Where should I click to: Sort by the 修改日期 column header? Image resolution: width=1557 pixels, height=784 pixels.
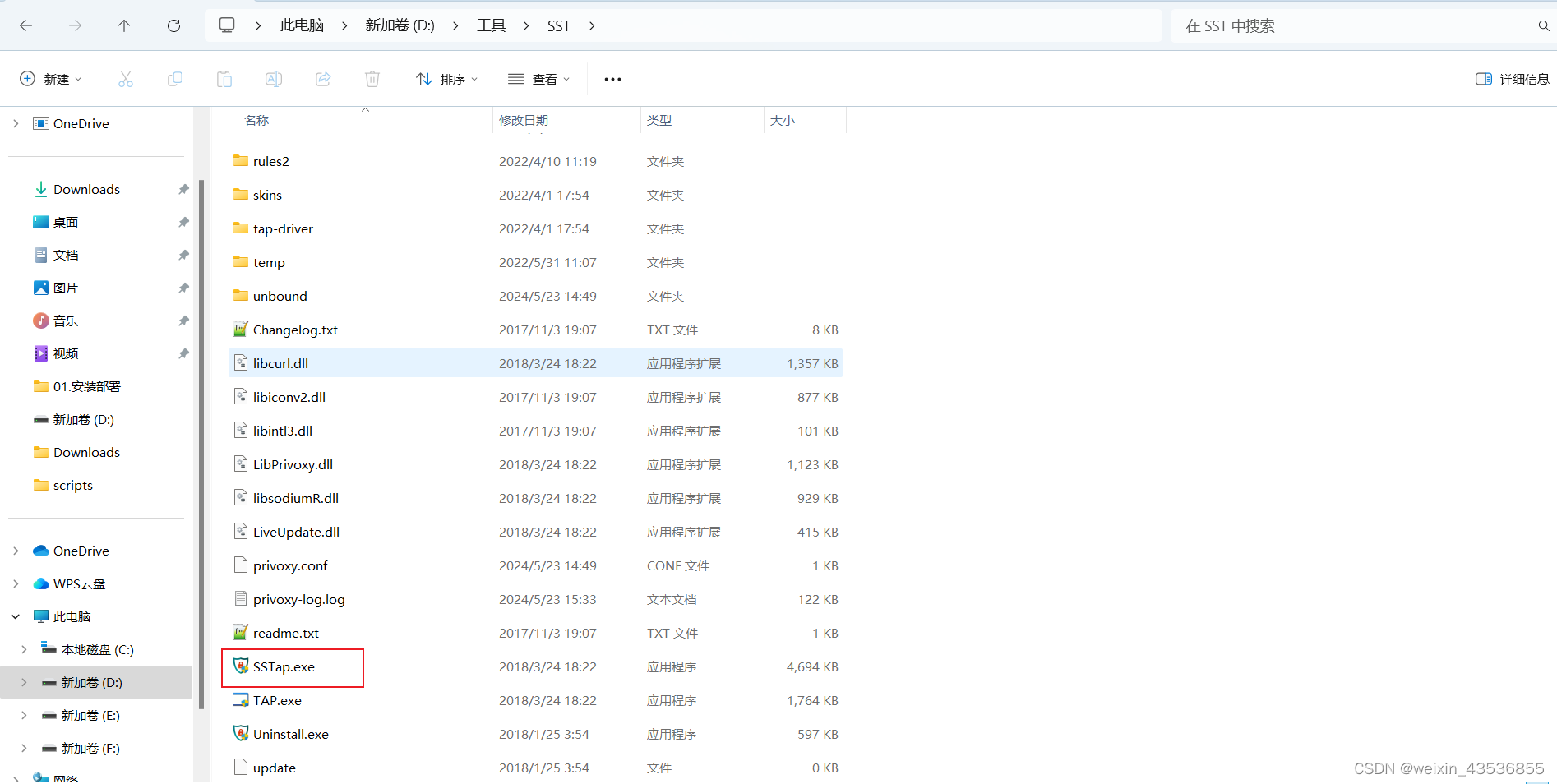tap(524, 120)
